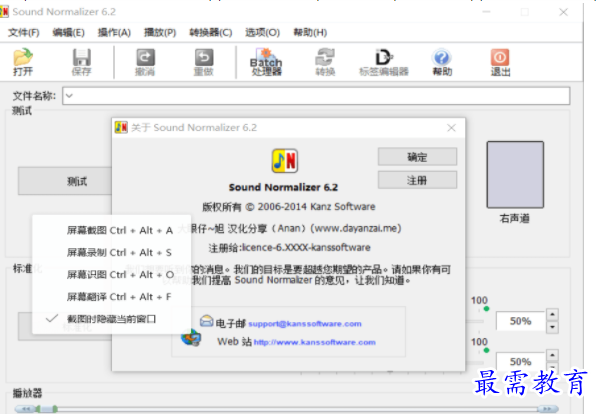Open the 文件(F) menu
This screenshot has height=414, width=596.
(24, 33)
